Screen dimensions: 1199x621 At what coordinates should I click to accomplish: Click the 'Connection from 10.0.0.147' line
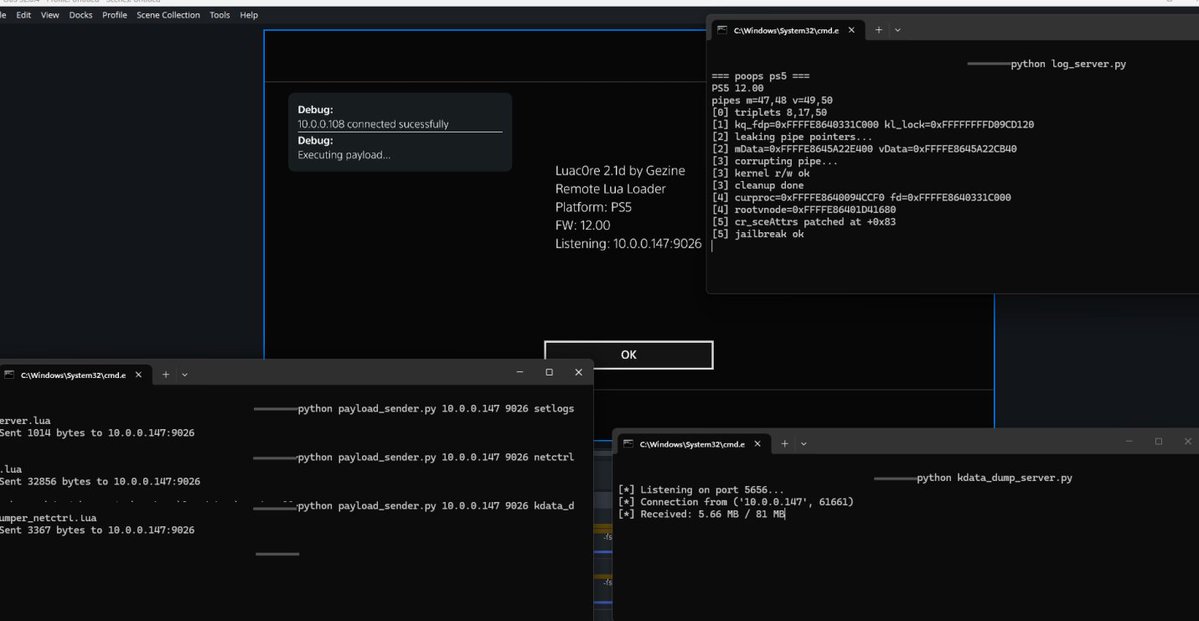[x=736, y=502]
